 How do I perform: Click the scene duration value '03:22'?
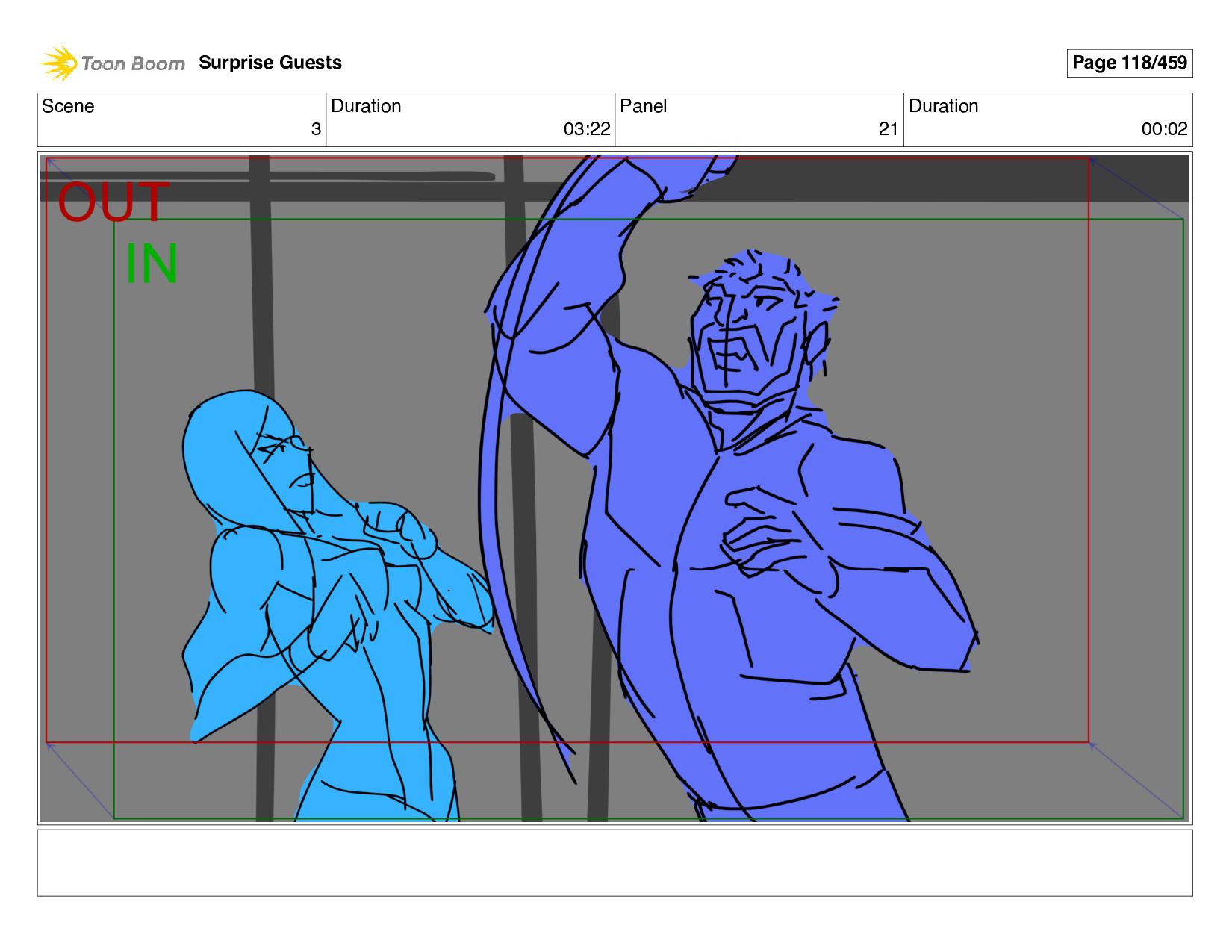587,129
